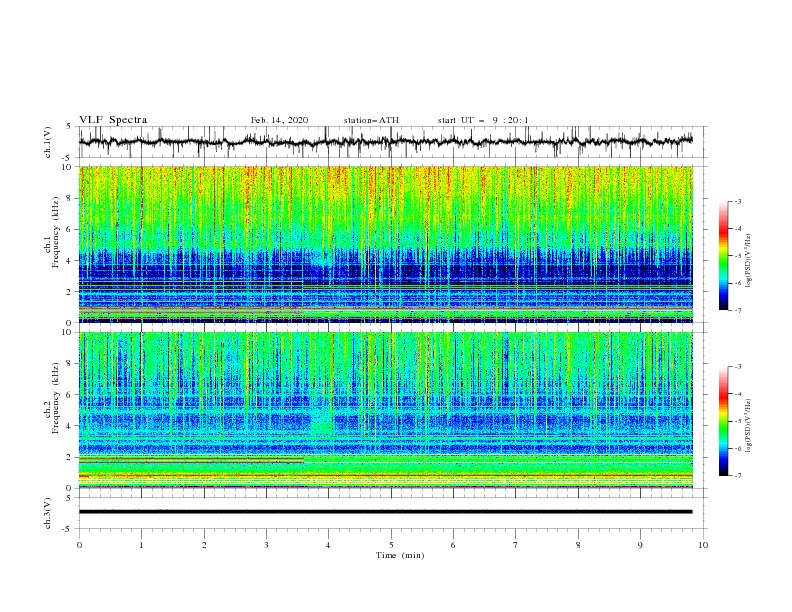Click the "station=ATH" header text

tap(371, 120)
